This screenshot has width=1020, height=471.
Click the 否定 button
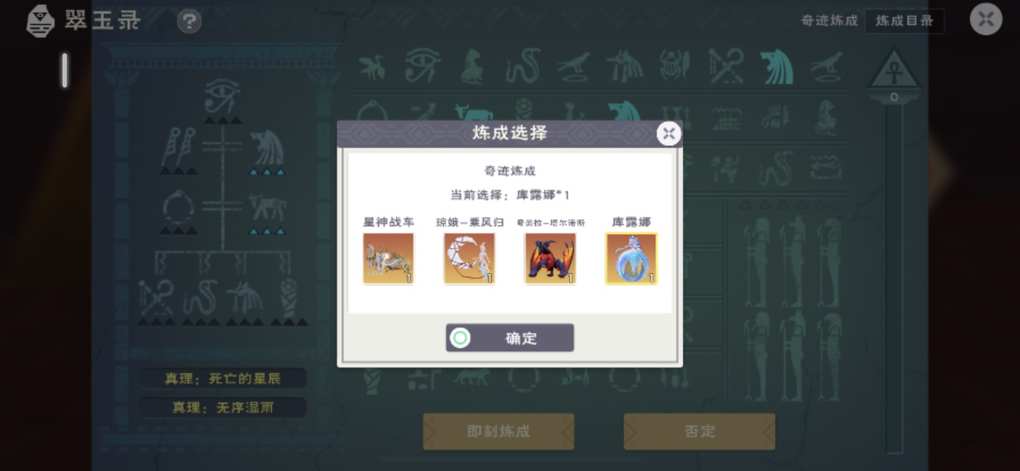pos(699,431)
